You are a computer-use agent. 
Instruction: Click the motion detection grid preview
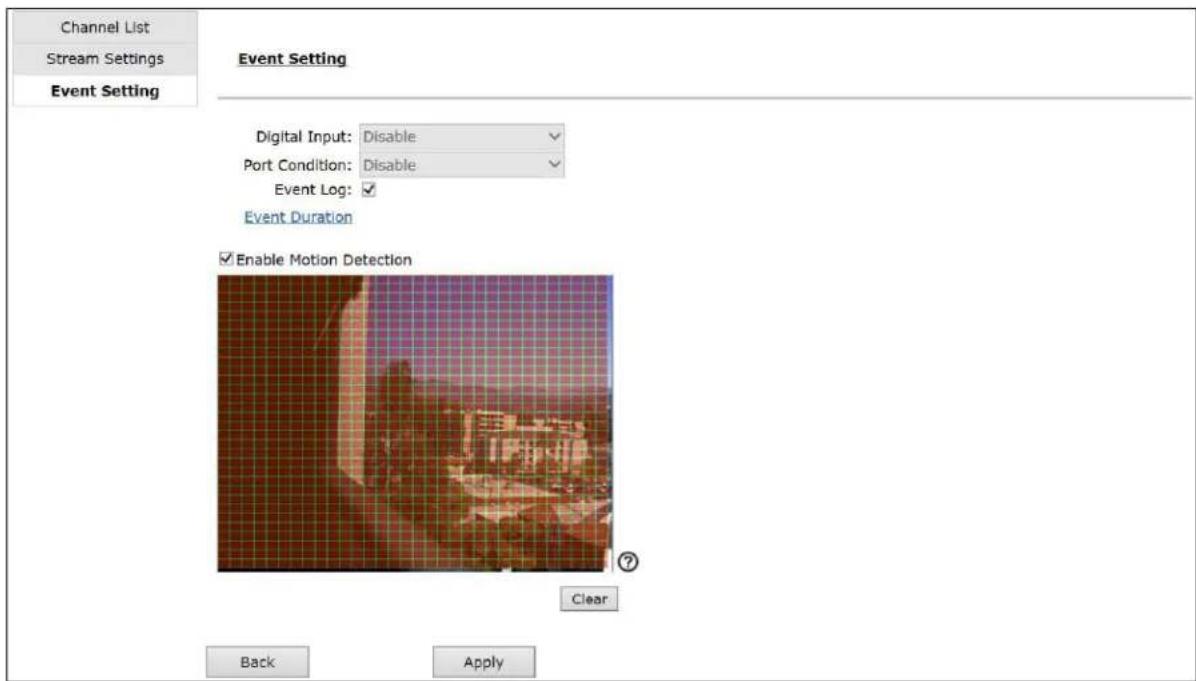[x=415, y=423]
